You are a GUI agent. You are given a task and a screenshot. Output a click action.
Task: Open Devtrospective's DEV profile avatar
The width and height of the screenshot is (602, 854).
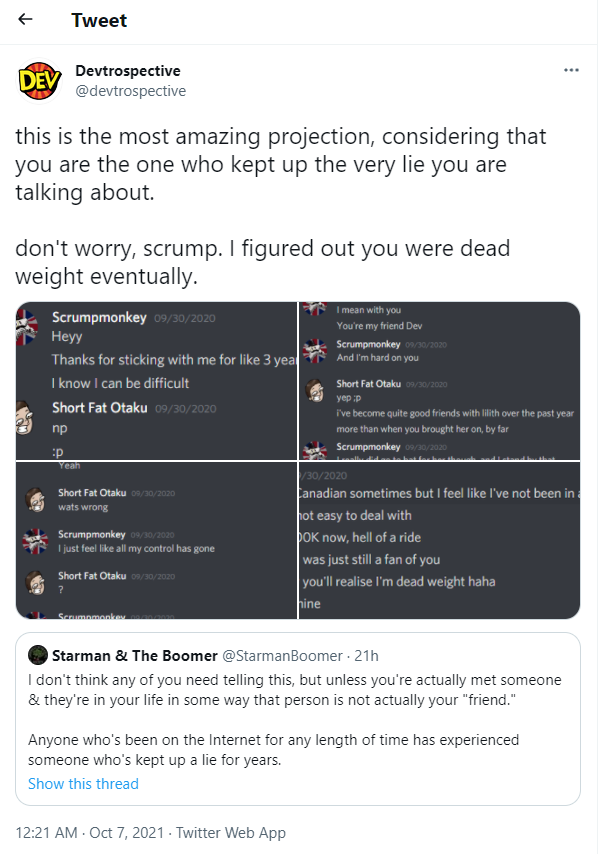[39, 81]
